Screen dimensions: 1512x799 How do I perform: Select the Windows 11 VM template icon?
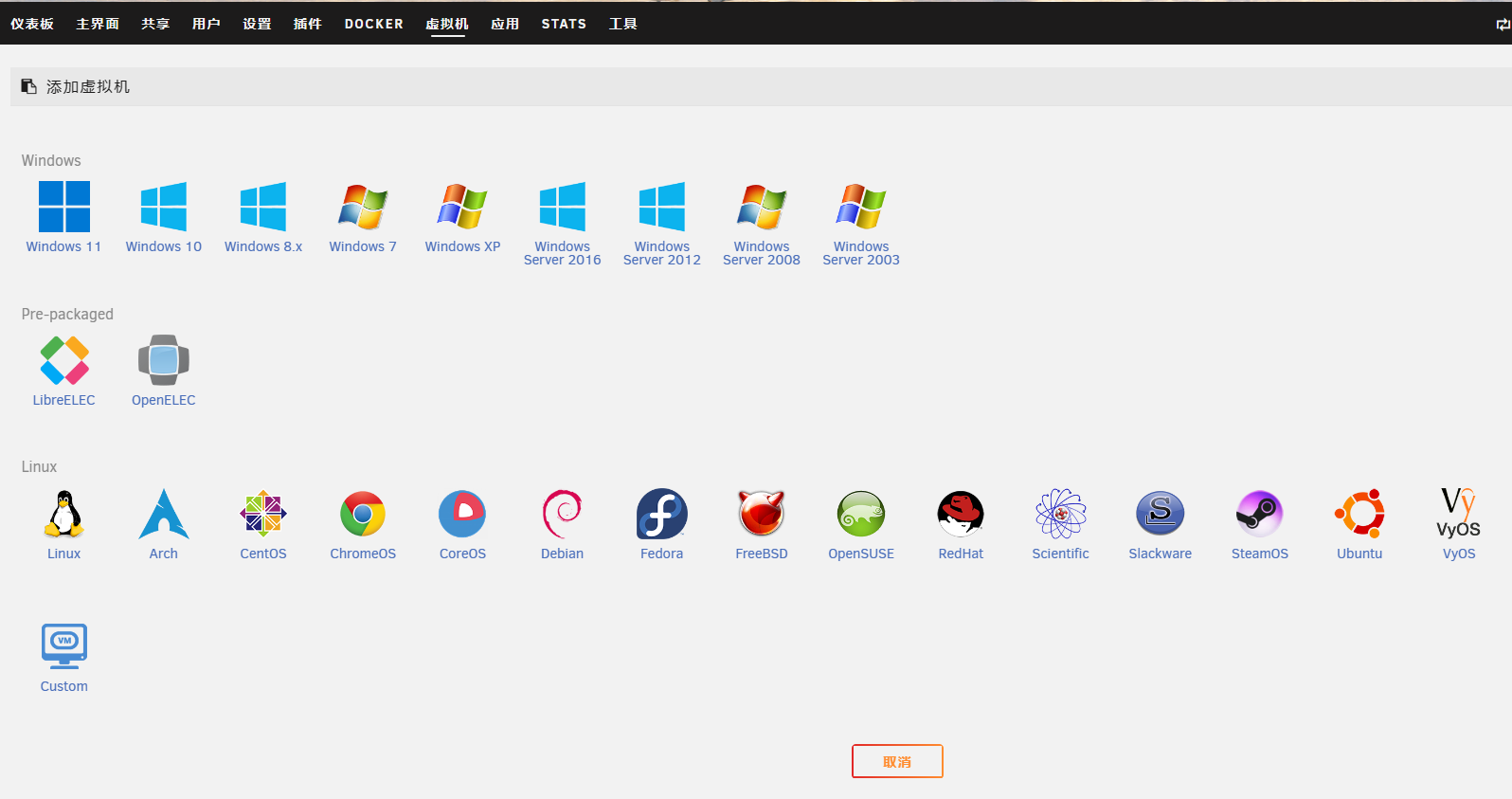pyautogui.click(x=63, y=207)
